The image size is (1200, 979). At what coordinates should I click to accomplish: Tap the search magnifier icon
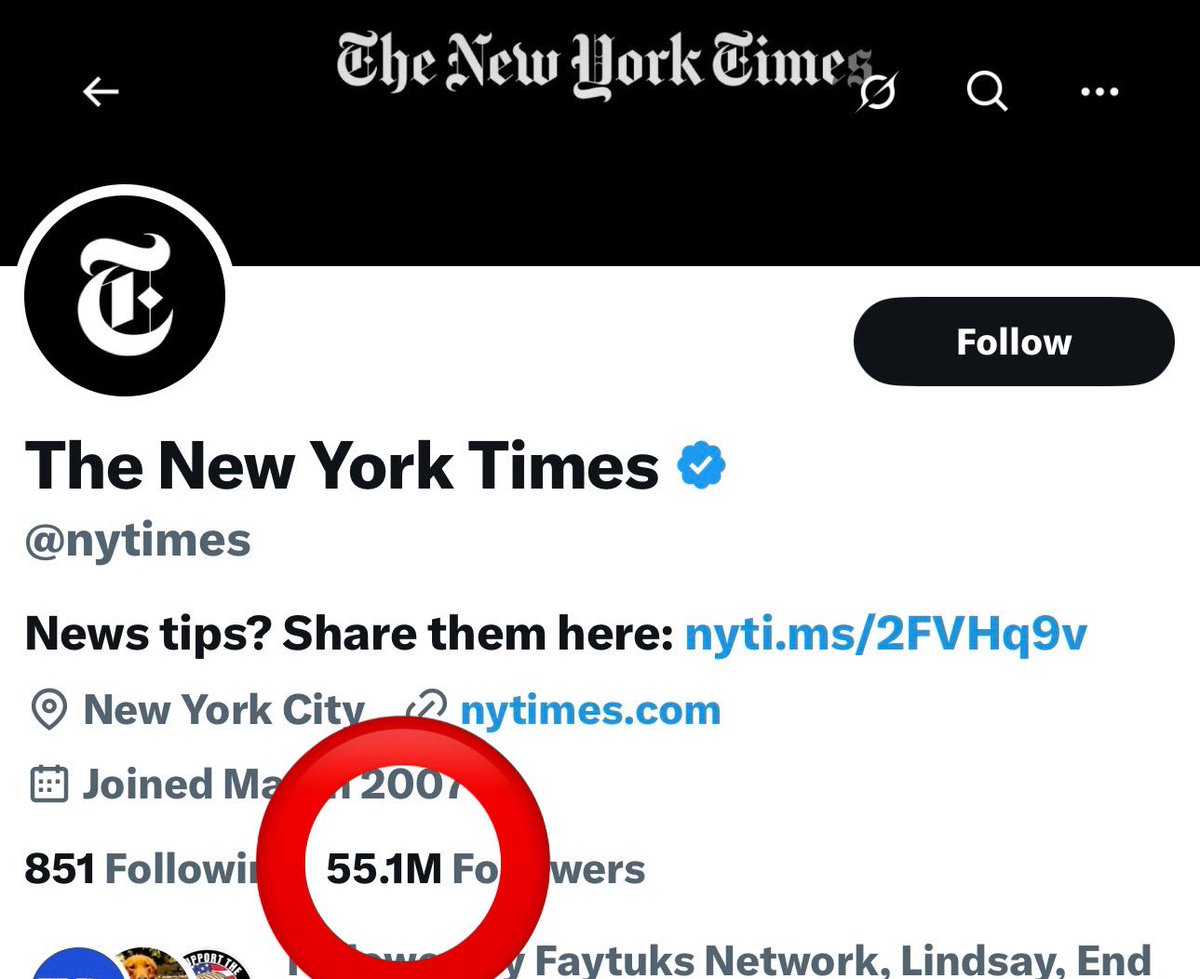point(987,93)
